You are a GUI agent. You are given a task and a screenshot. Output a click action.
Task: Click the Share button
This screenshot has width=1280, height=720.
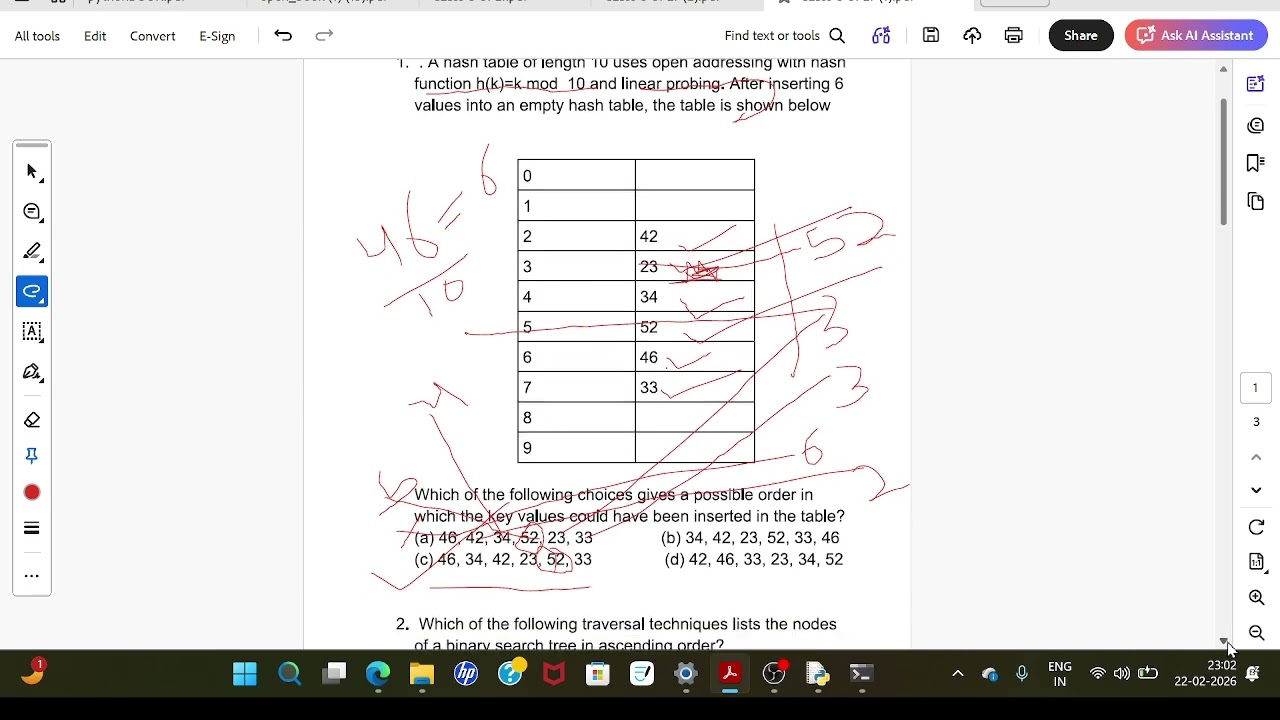(x=1081, y=35)
